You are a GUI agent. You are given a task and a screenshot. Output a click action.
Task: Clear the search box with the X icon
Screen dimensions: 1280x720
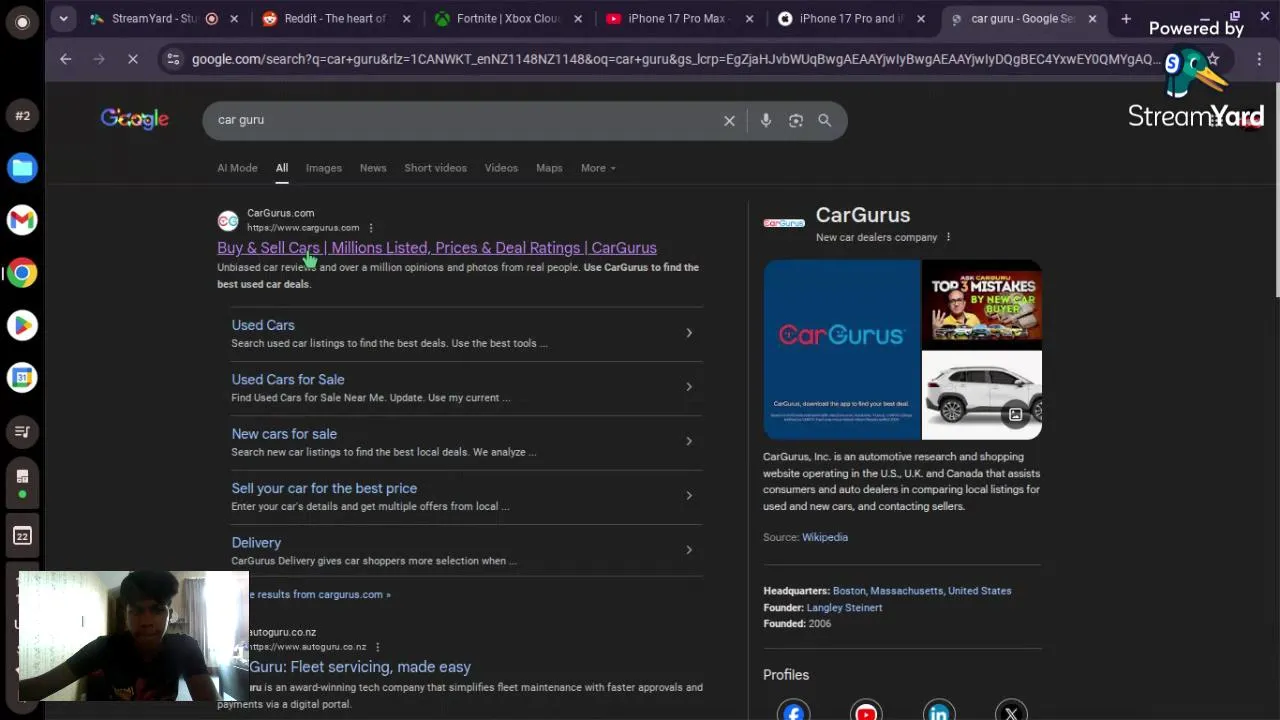tap(729, 120)
